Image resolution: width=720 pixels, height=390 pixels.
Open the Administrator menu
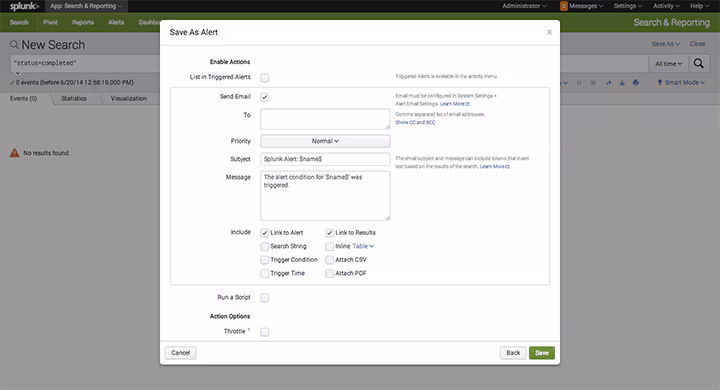click(524, 6)
